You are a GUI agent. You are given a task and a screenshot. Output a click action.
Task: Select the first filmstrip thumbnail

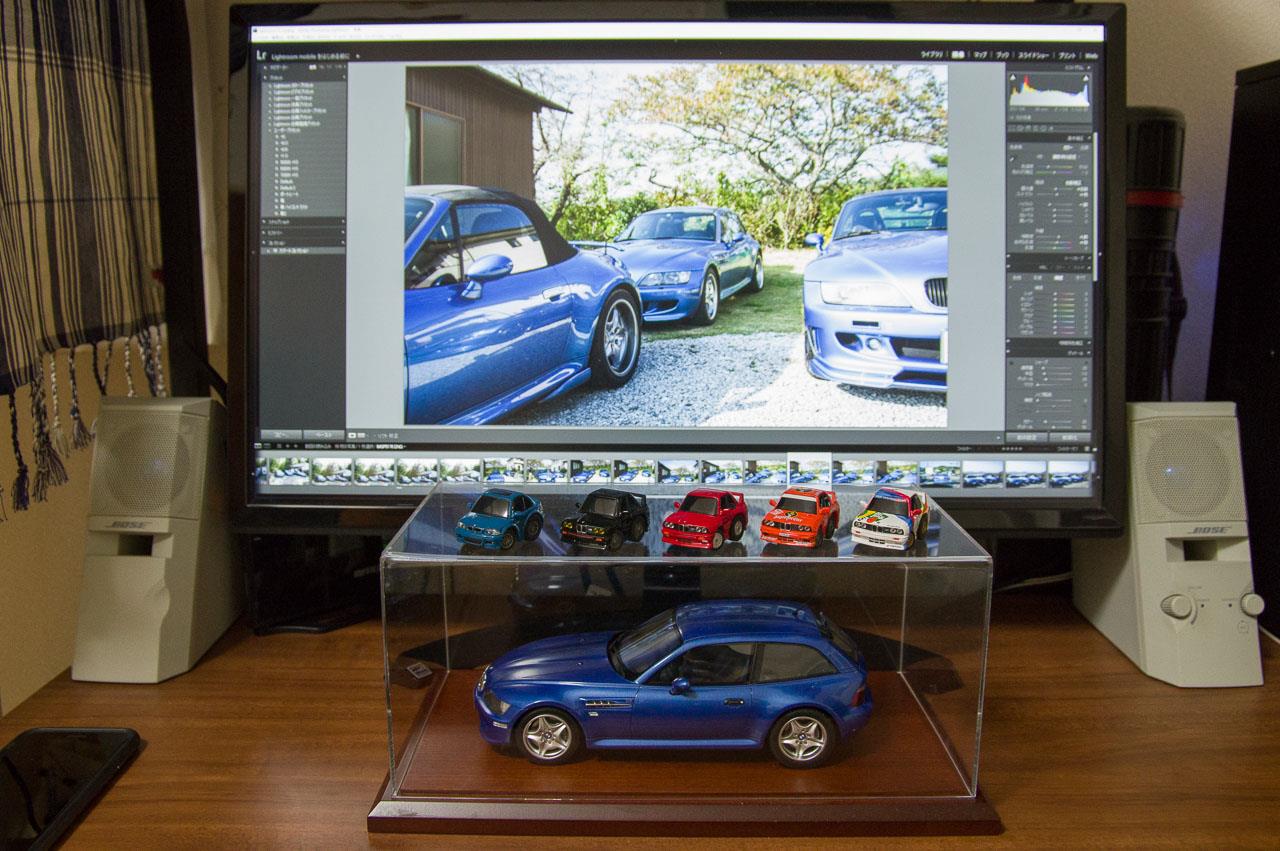pyautogui.click(x=288, y=471)
